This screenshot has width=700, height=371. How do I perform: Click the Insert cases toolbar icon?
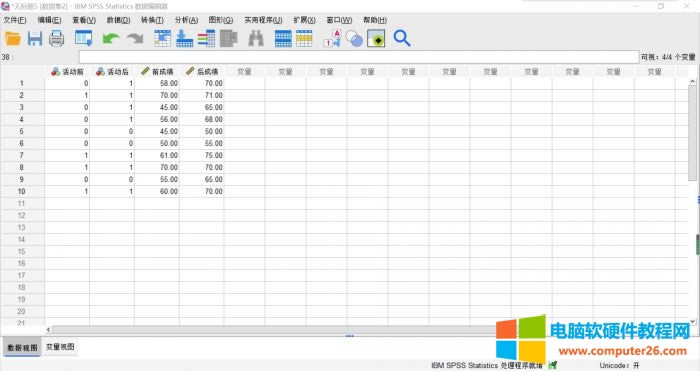[x=283, y=38]
